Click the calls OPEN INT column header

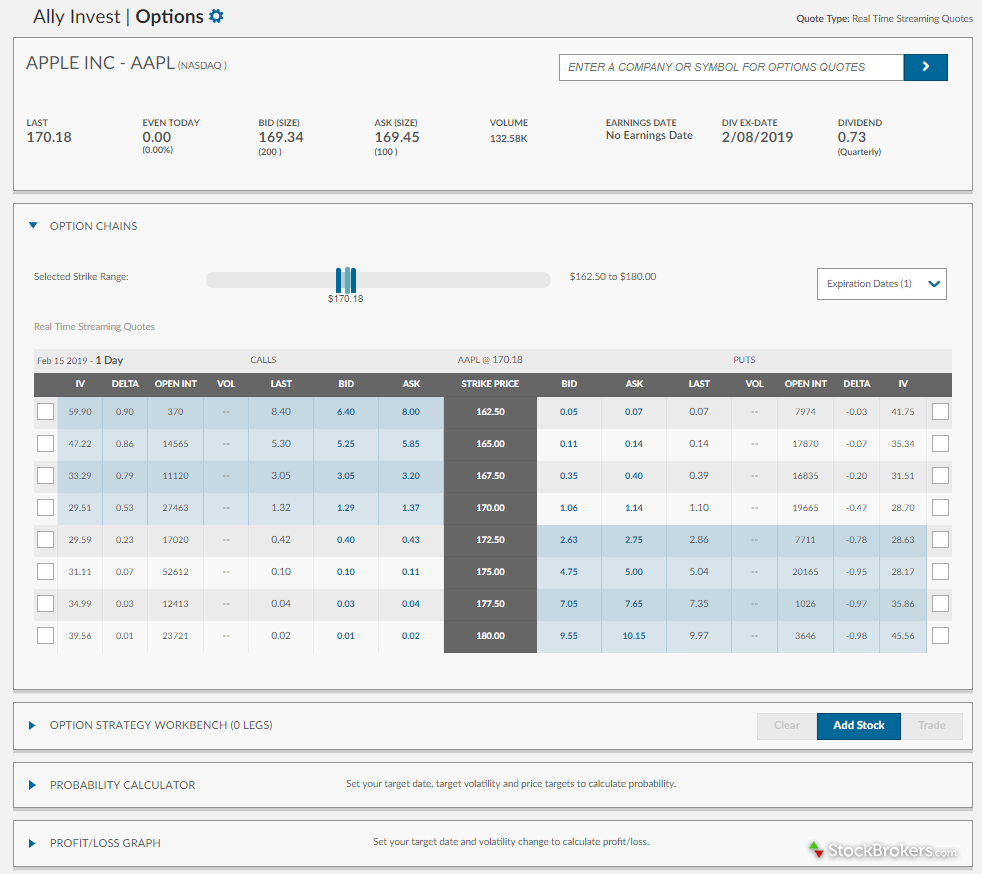(x=176, y=384)
